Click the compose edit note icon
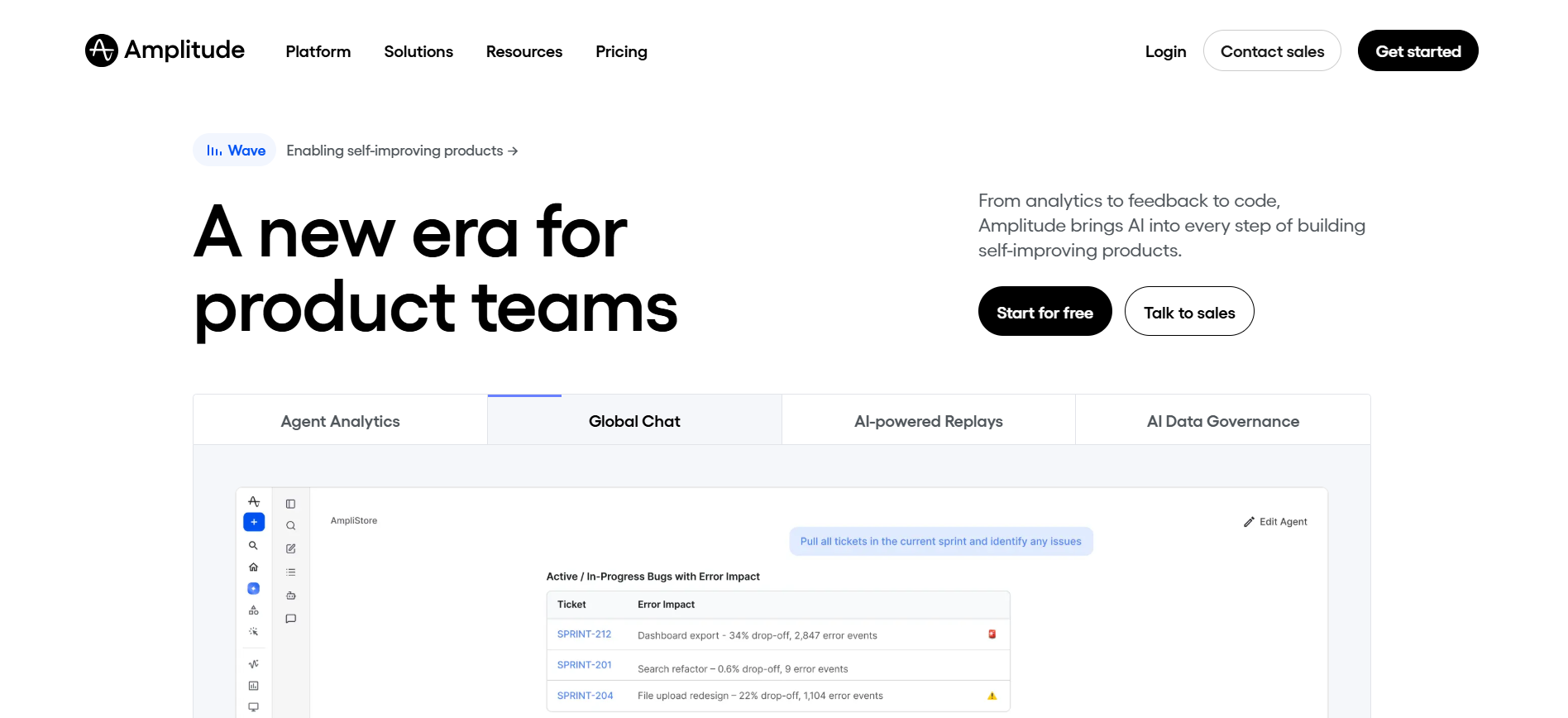 pos(291,548)
